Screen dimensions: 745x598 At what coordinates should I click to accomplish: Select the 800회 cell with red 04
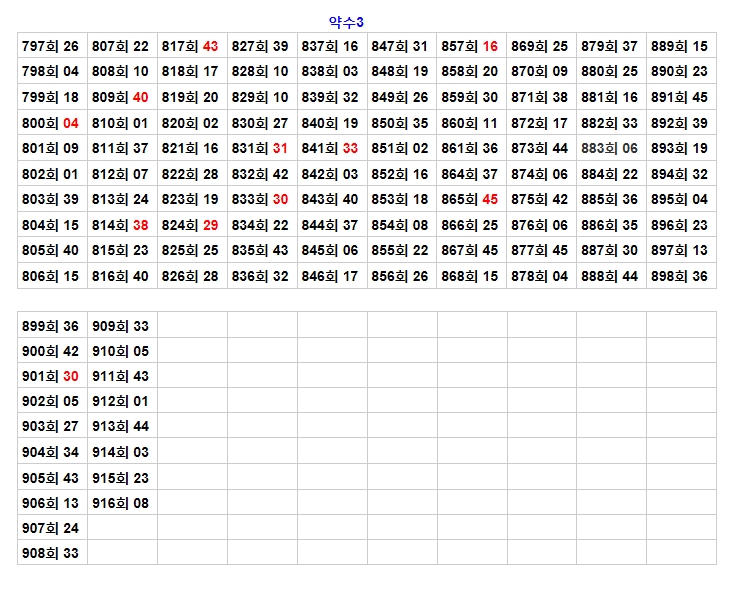pos(51,123)
